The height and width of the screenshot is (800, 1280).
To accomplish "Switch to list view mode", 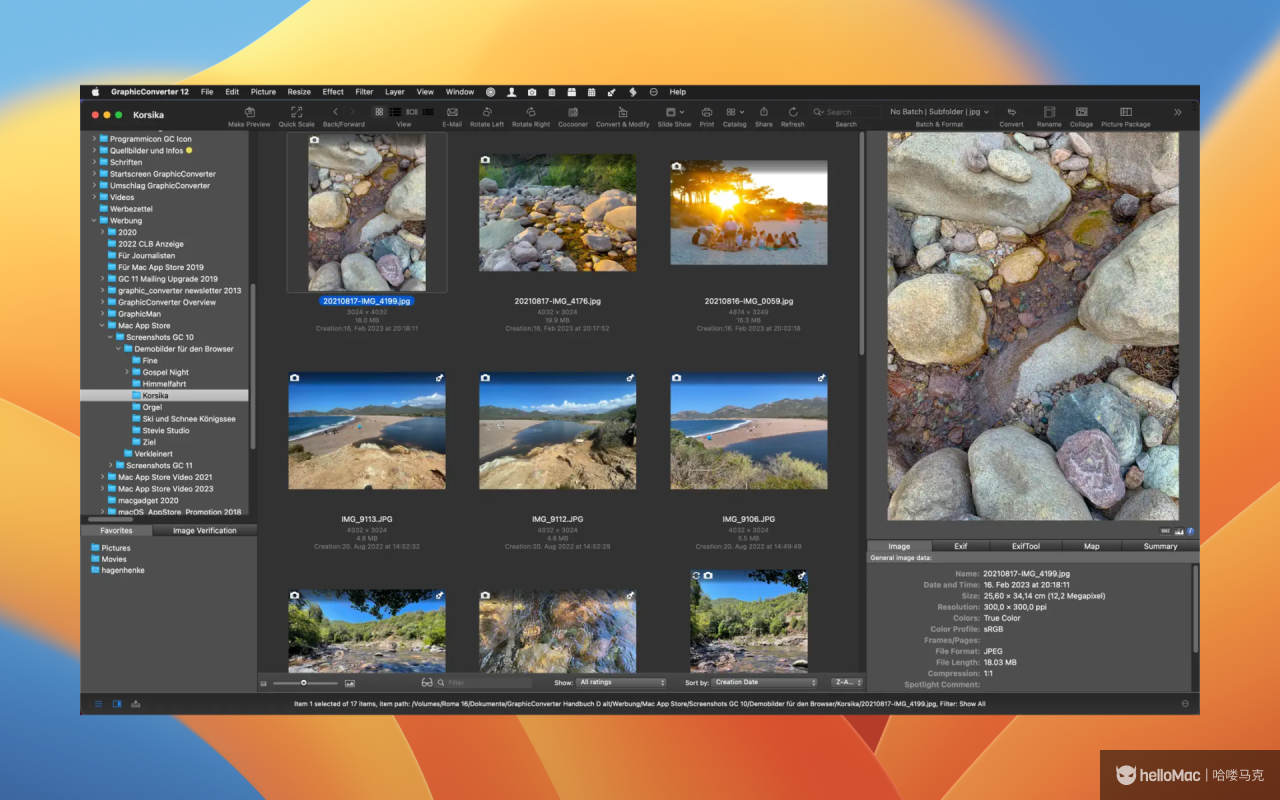I will 396,112.
